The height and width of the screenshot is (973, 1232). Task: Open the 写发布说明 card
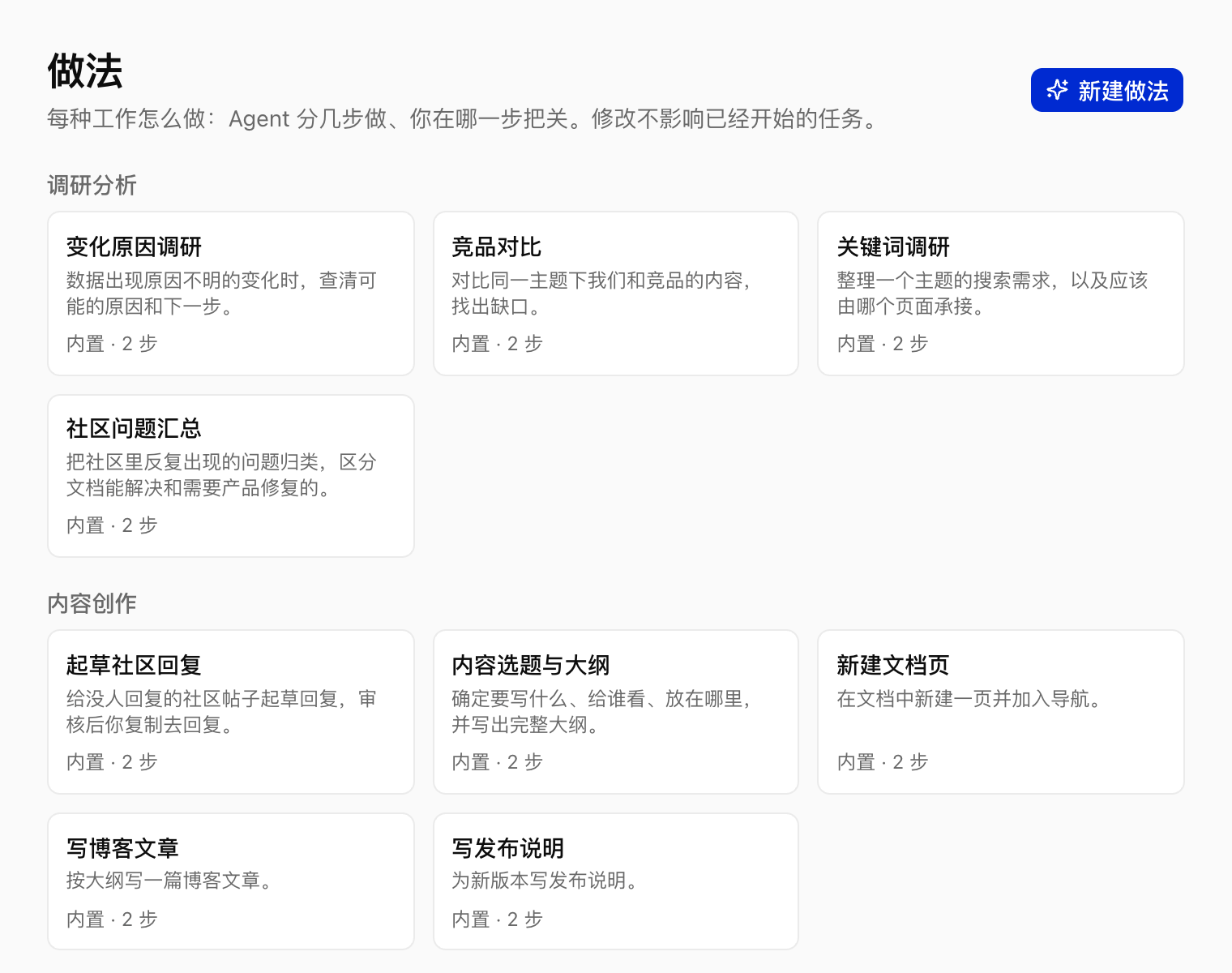(x=616, y=881)
